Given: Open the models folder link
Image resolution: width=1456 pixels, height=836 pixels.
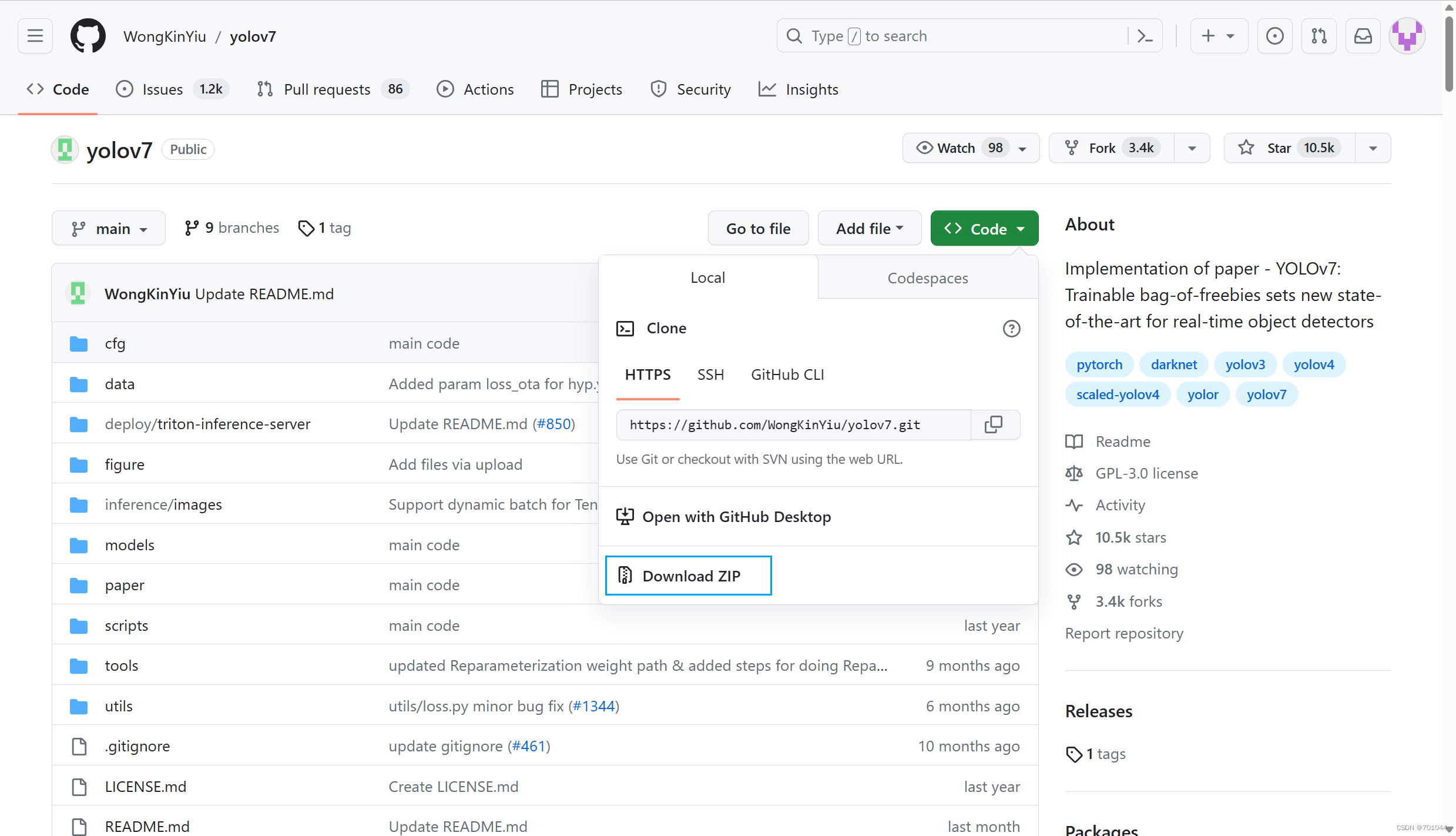Looking at the screenshot, I should pyautogui.click(x=130, y=545).
